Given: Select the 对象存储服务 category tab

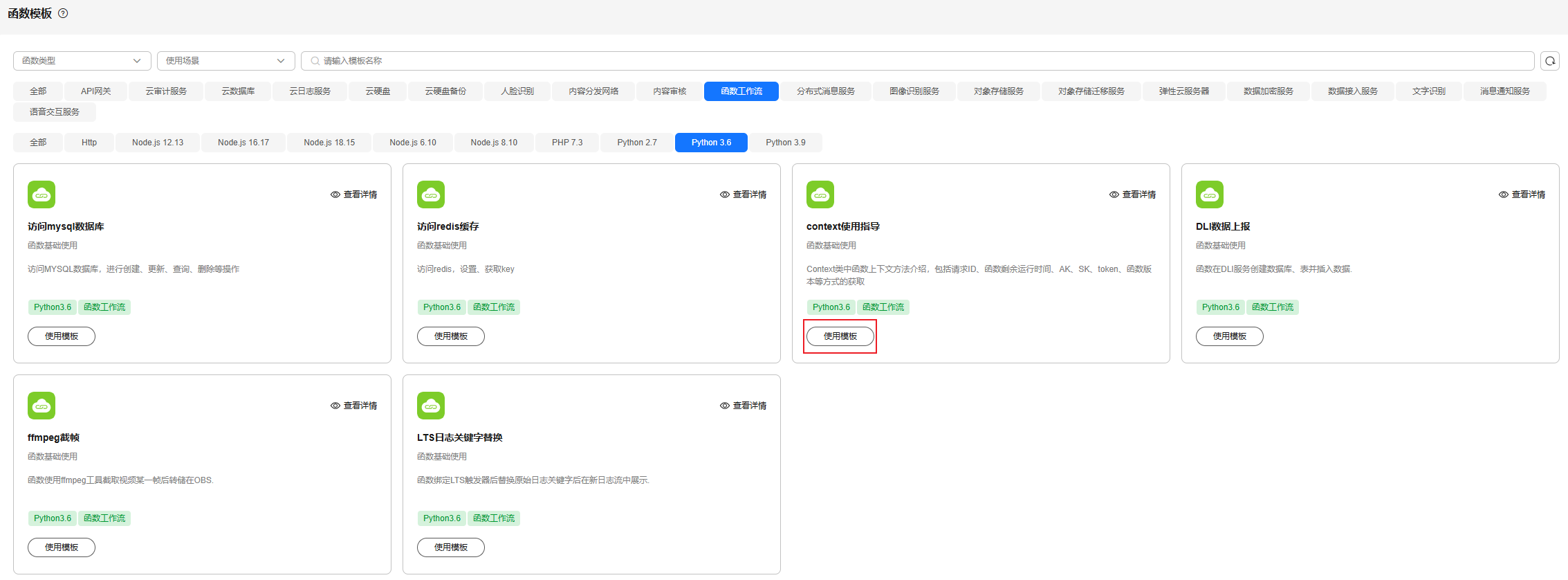Looking at the screenshot, I should point(998,91).
